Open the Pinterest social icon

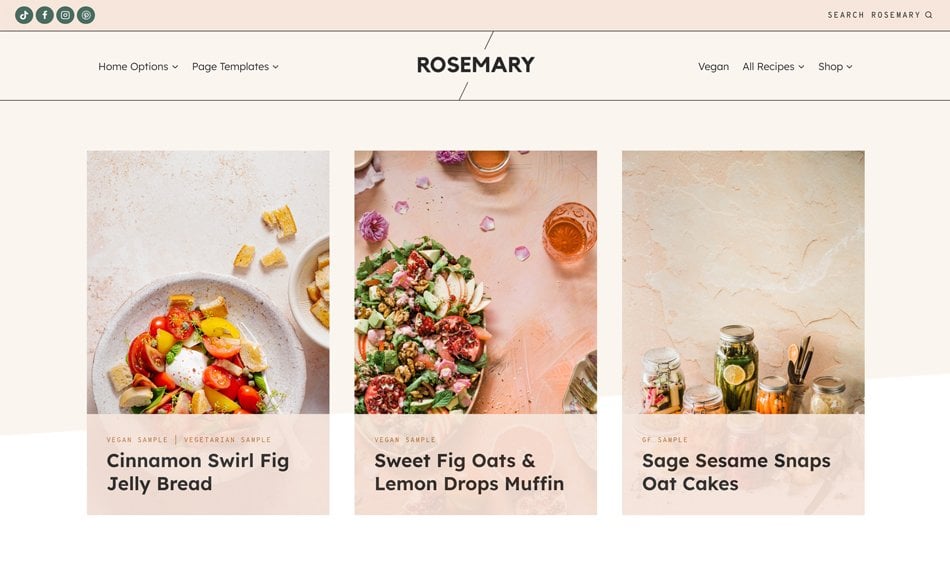click(x=86, y=15)
